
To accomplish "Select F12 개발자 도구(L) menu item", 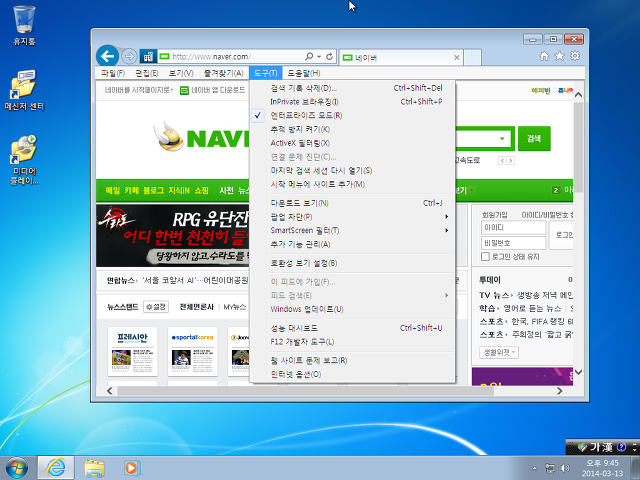I will tap(352, 342).
